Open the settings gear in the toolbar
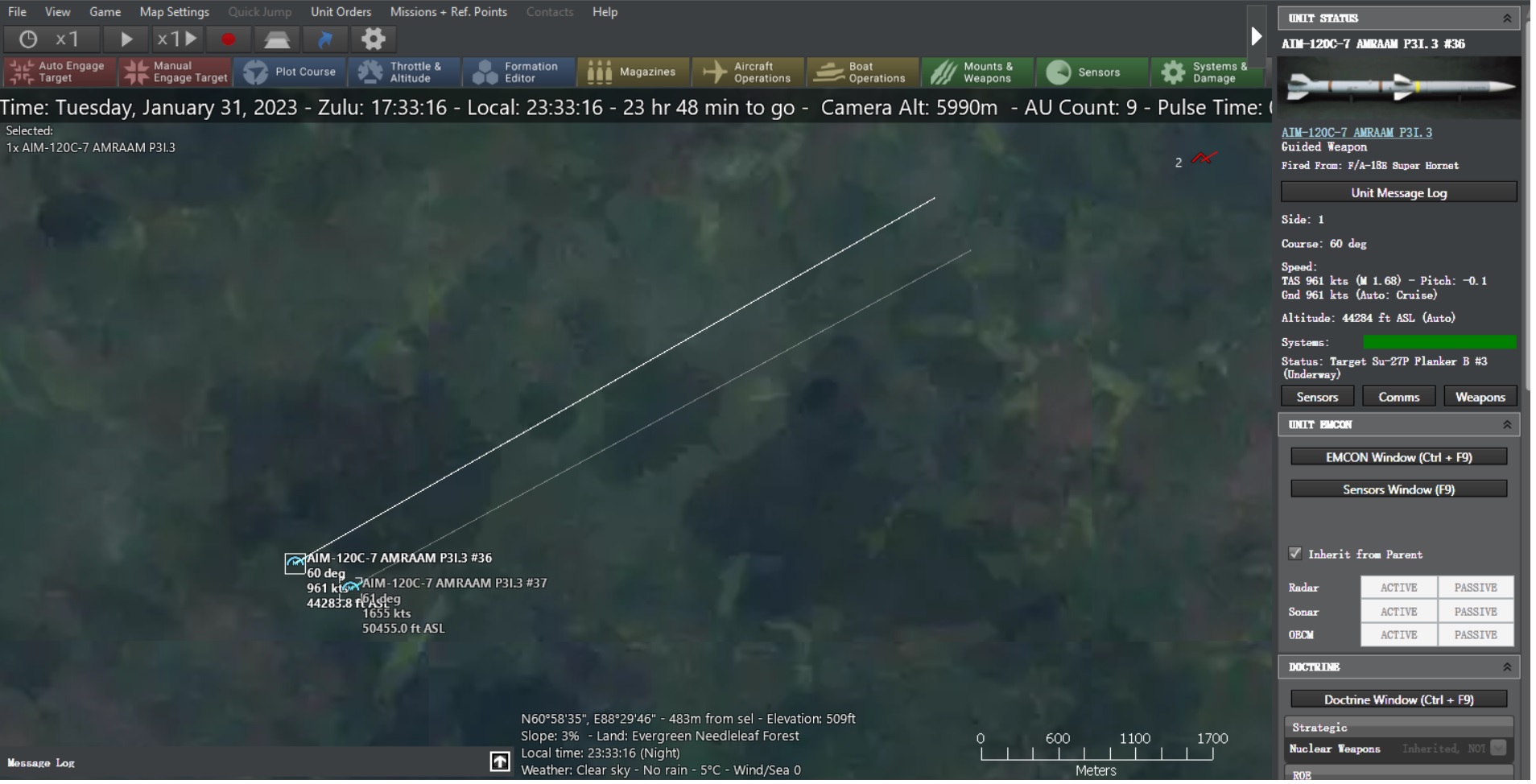This screenshot has width=1536, height=784. (x=373, y=39)
